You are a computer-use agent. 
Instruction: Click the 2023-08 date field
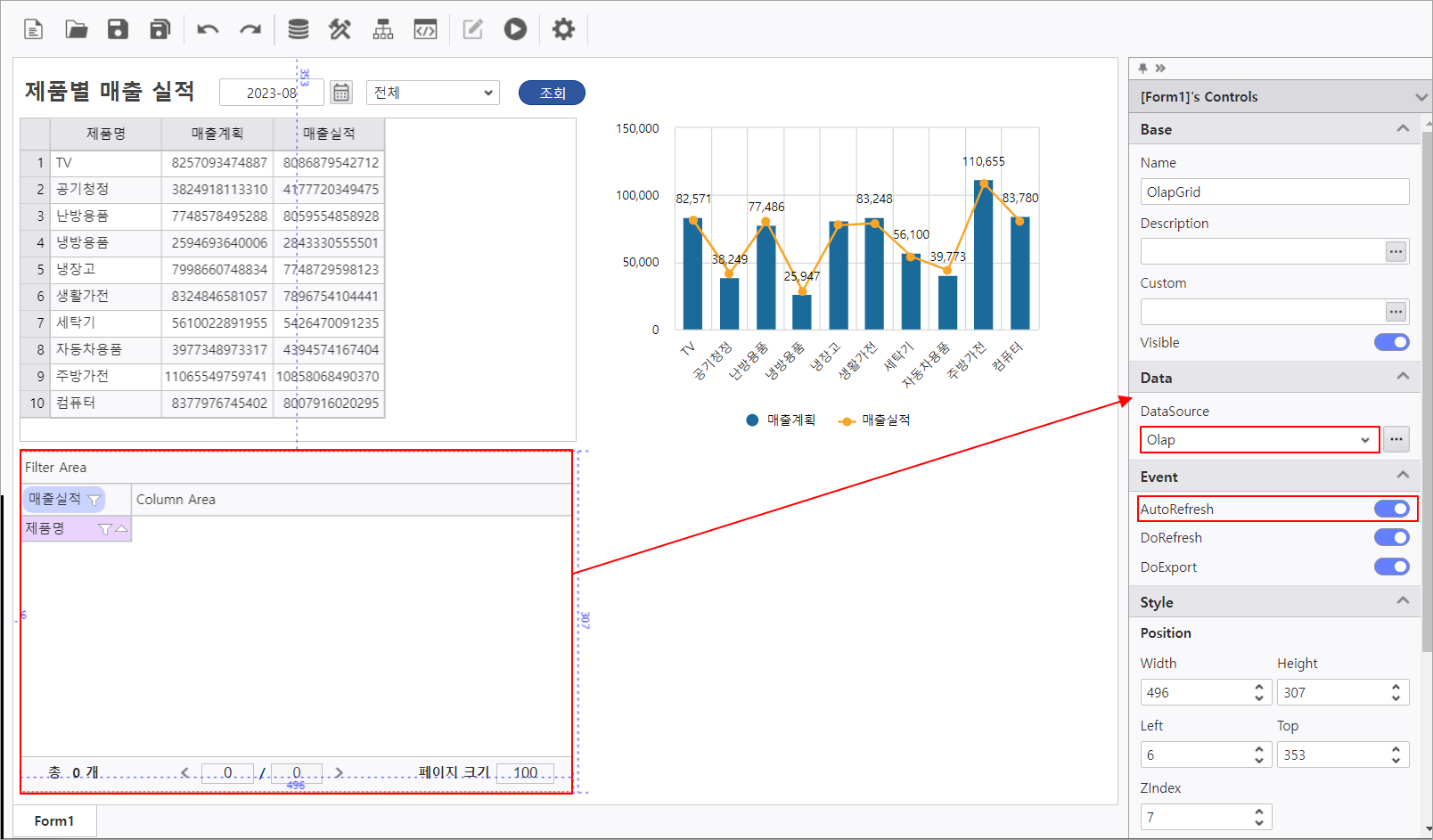[272, 93]
